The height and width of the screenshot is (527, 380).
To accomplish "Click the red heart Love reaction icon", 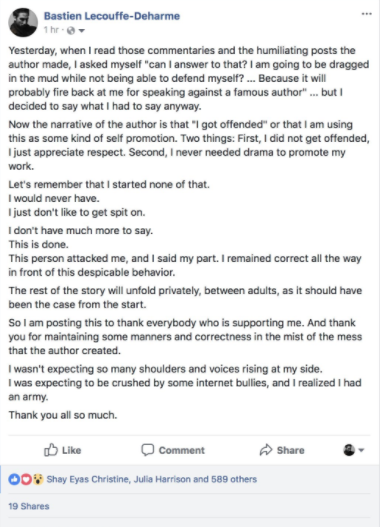I will [26, 479].
